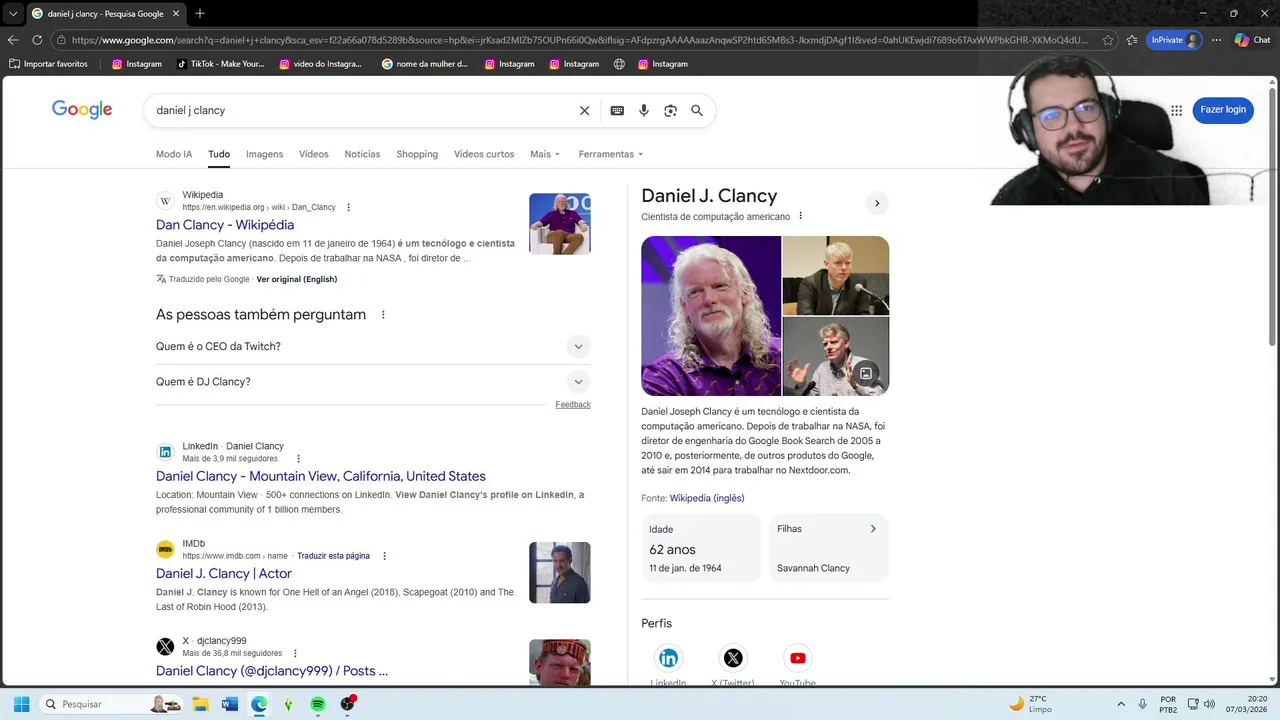The height and width of the screenshot is (720, 1280).
Task: Bookmark this page with the star icon
Action: click(1108, 40)
